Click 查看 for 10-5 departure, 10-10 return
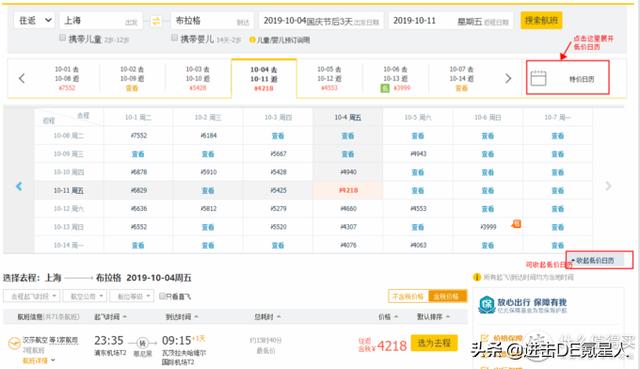This screenshot has width=640, height=369. pyautogui.click(x=418, y=172)
